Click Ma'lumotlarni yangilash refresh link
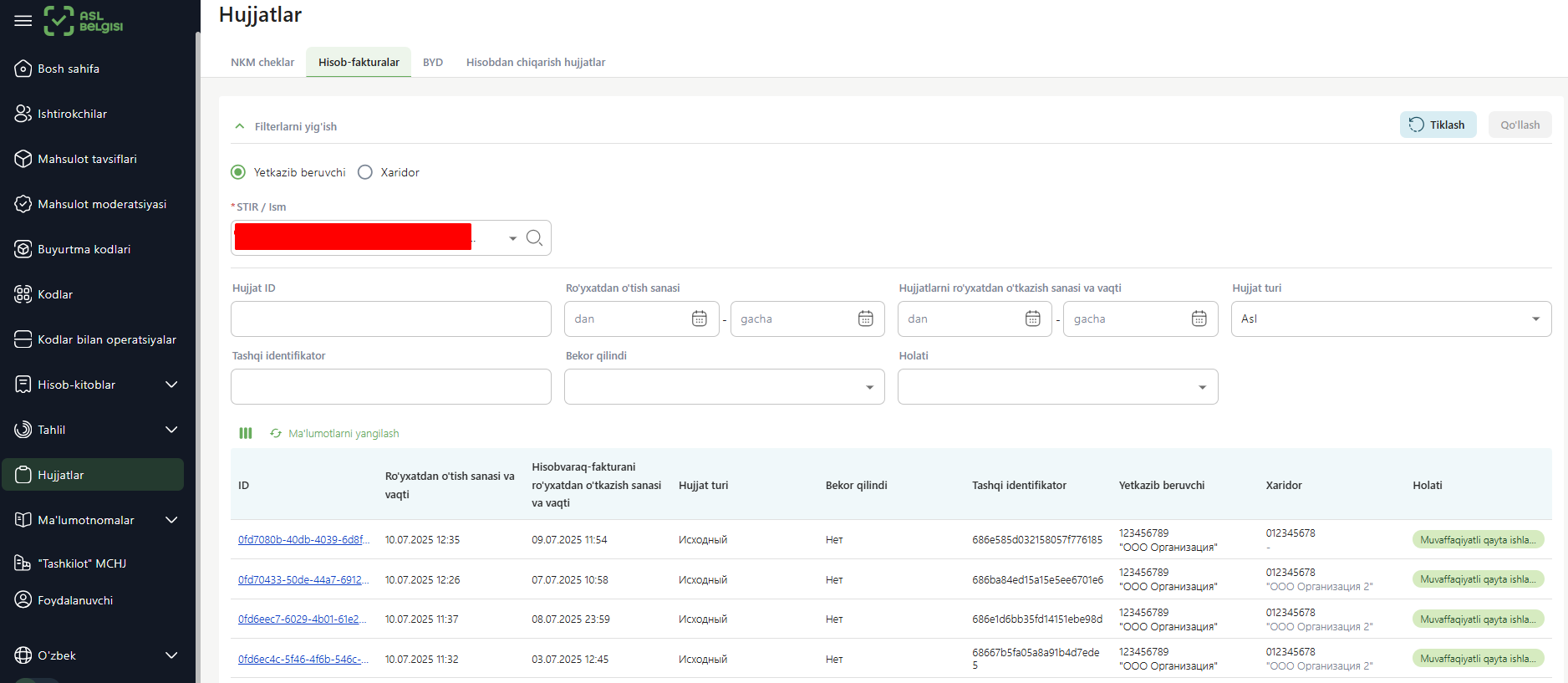 click(x=343, y=433)
